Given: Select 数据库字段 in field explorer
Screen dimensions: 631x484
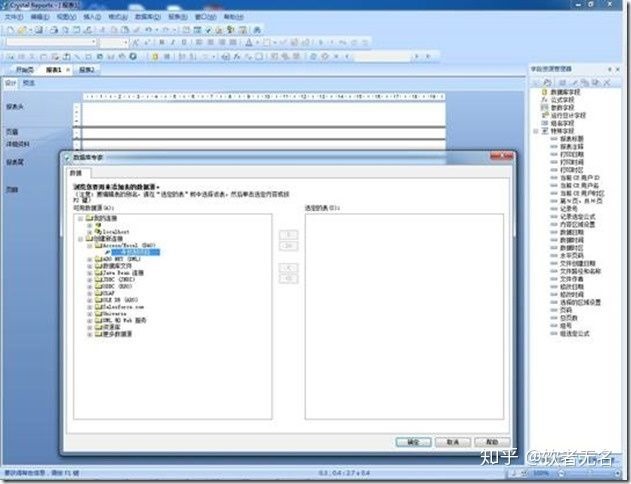Looking at the screenshot, I should point(565,92).
